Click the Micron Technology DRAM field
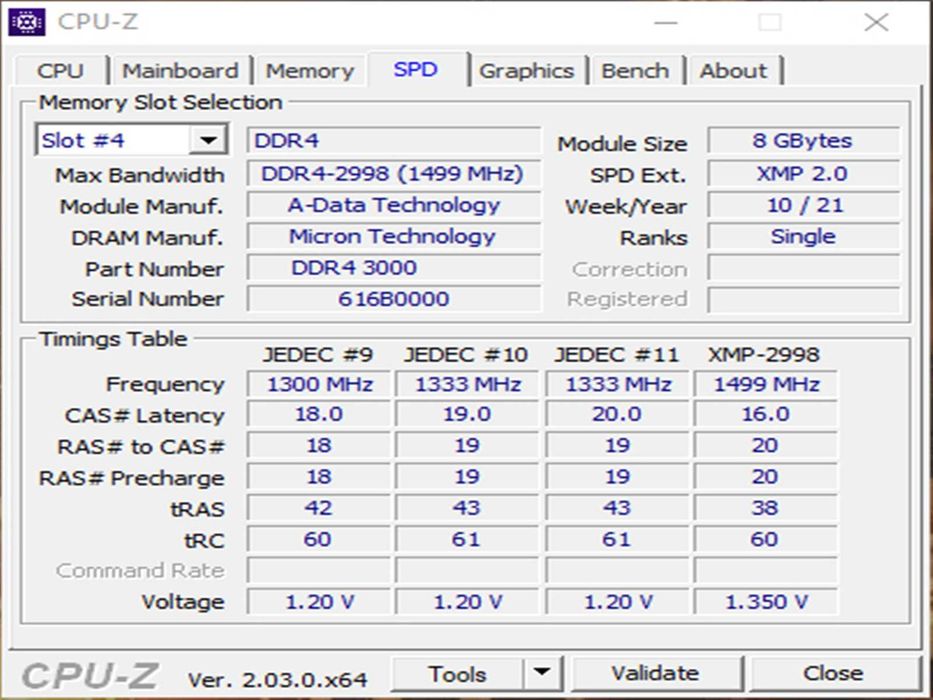 click(x=394, y=237)
